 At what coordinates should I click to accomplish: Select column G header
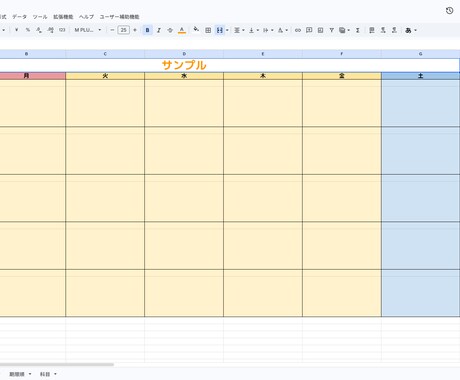[421, 54]
